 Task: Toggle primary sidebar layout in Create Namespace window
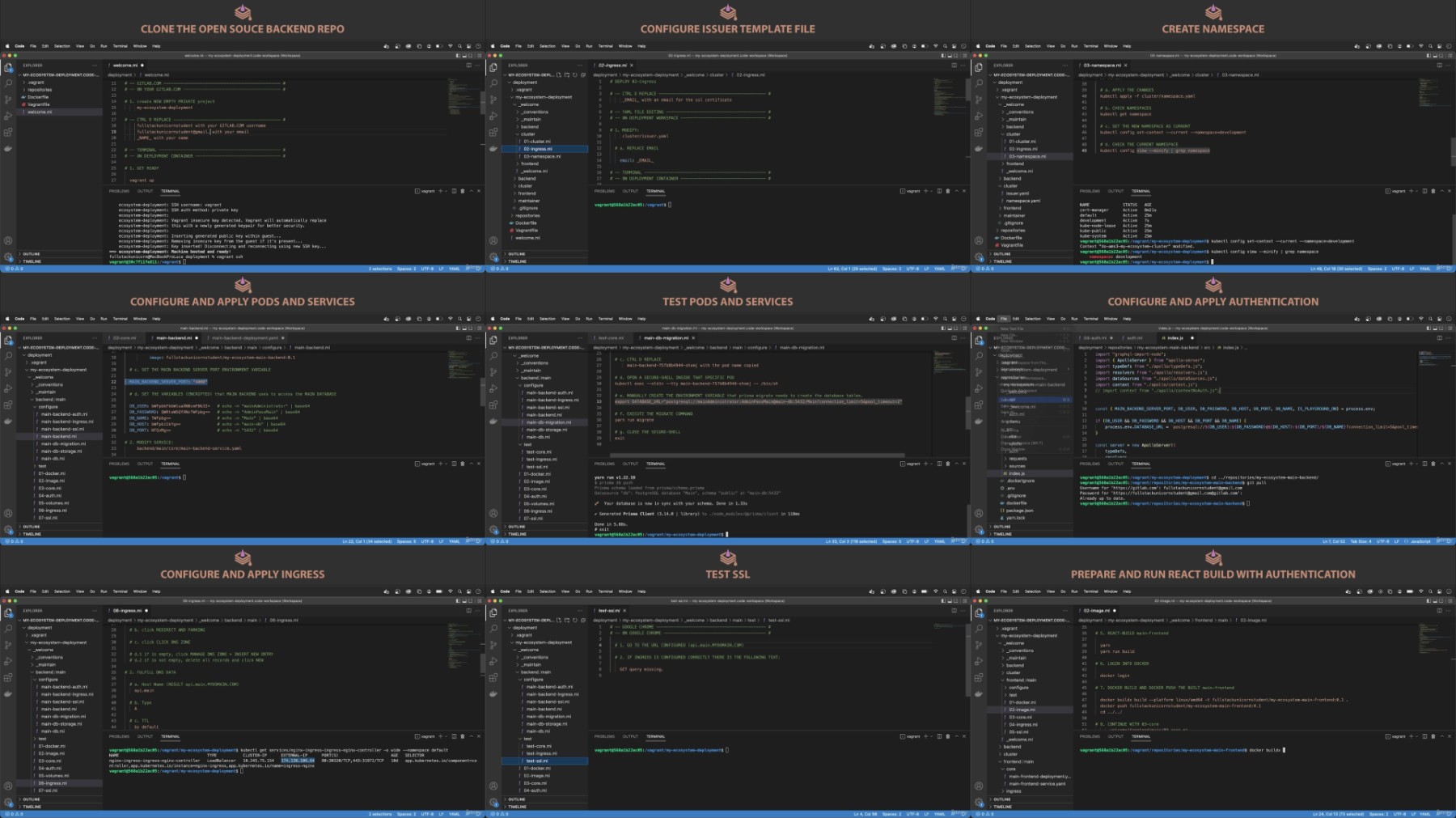pos(1428,56)
